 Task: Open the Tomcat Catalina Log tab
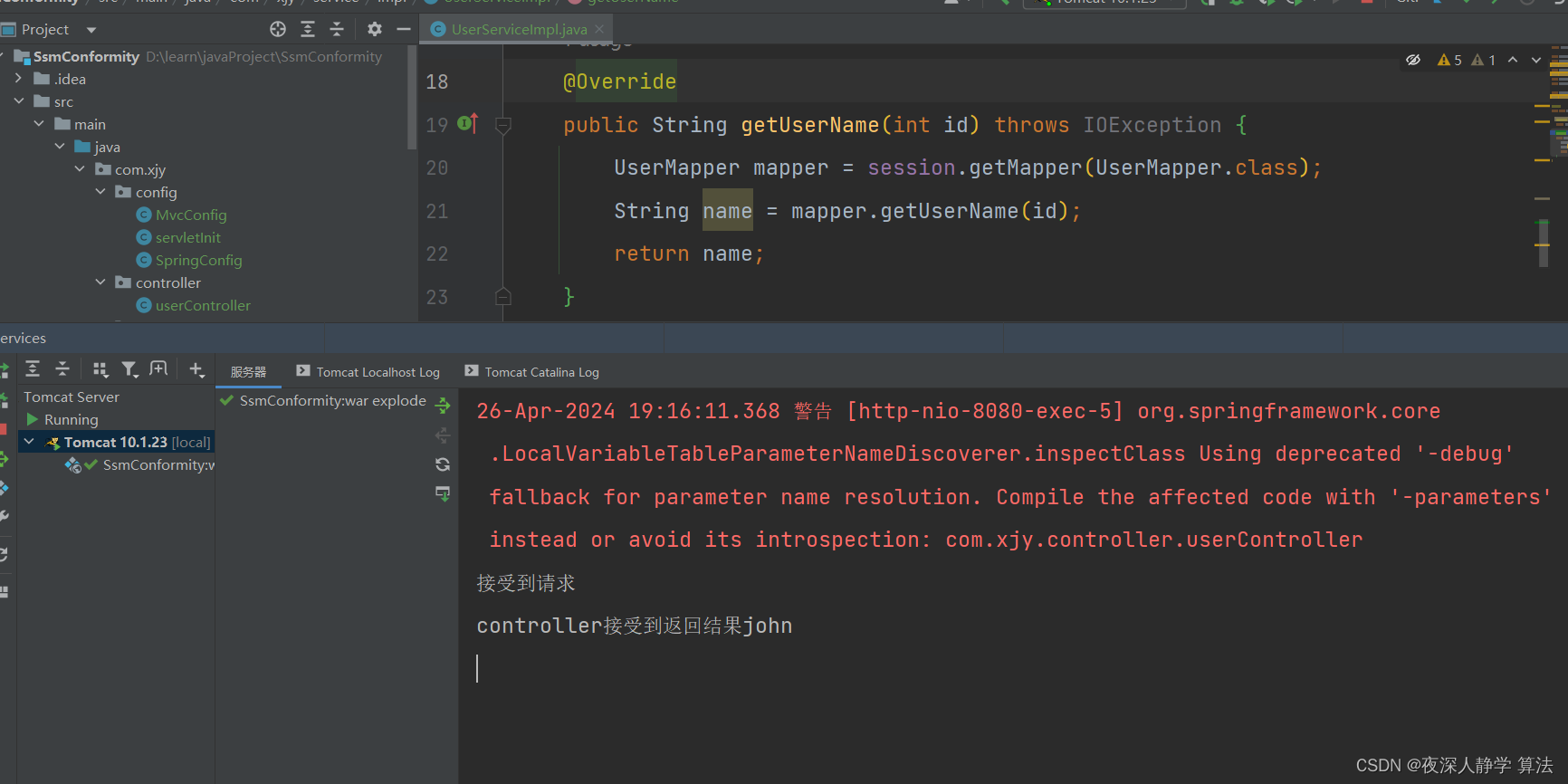pyautogui.click(x=532, y=372)
